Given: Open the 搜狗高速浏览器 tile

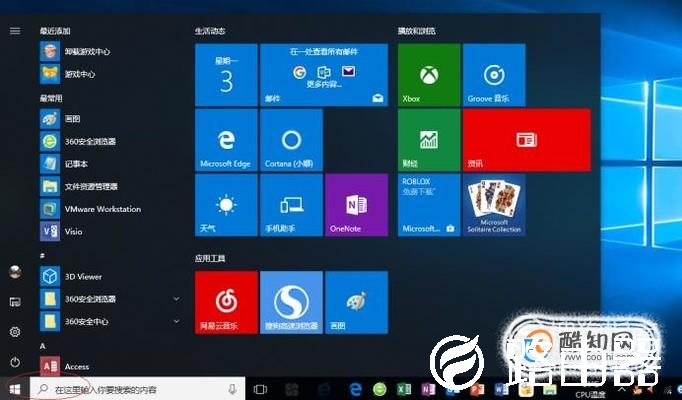Looking at the screenshot, I should pos(291,302).
